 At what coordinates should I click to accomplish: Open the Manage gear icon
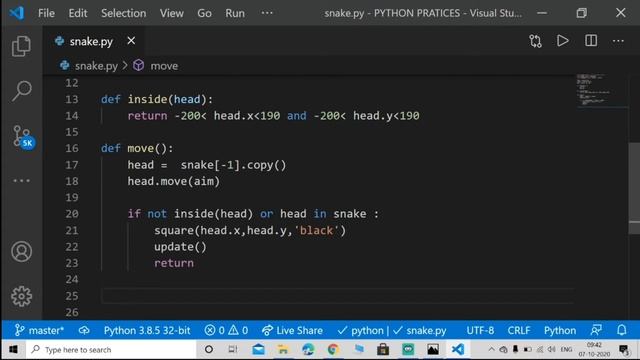(x=21, y=296)
